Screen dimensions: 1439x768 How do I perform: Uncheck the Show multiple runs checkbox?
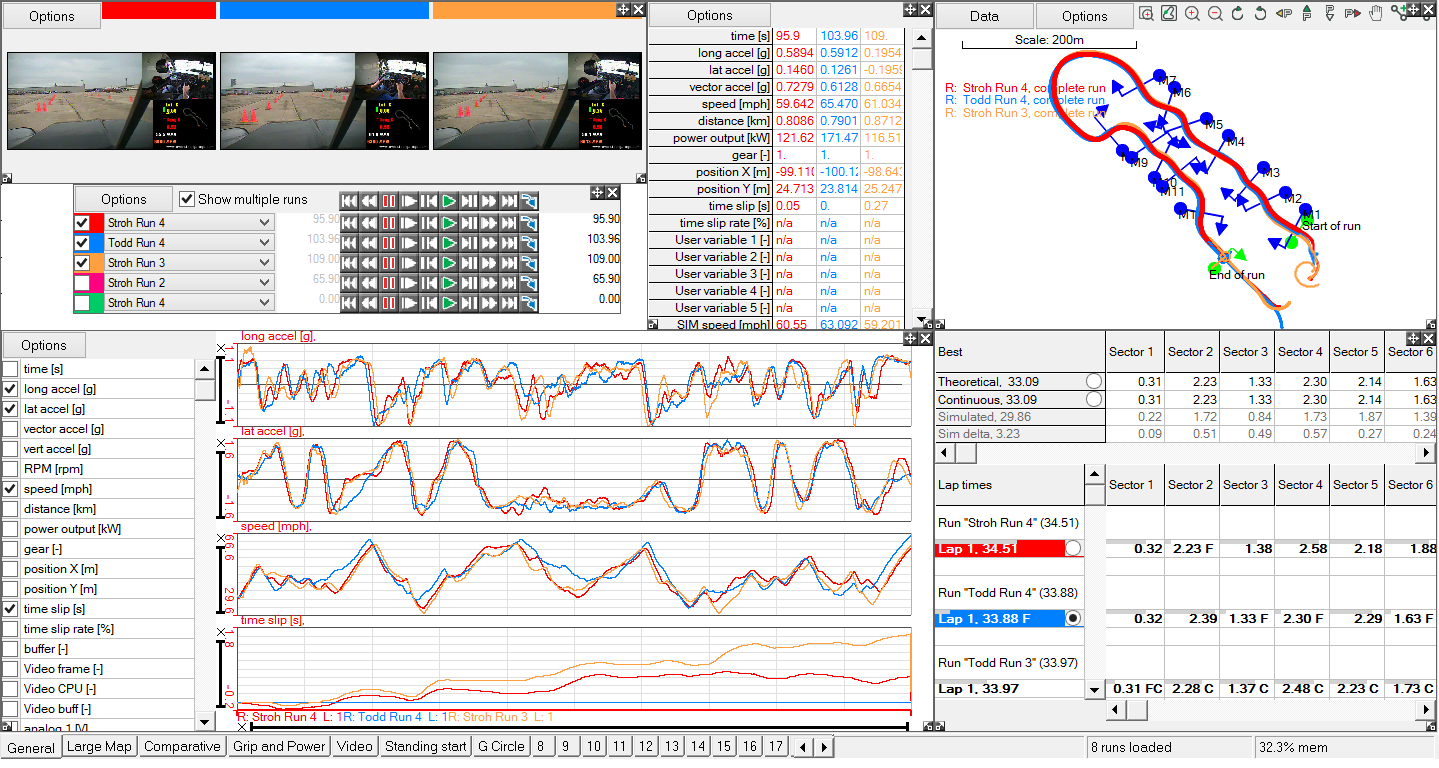pyautogui.click(x=186, y=199)
